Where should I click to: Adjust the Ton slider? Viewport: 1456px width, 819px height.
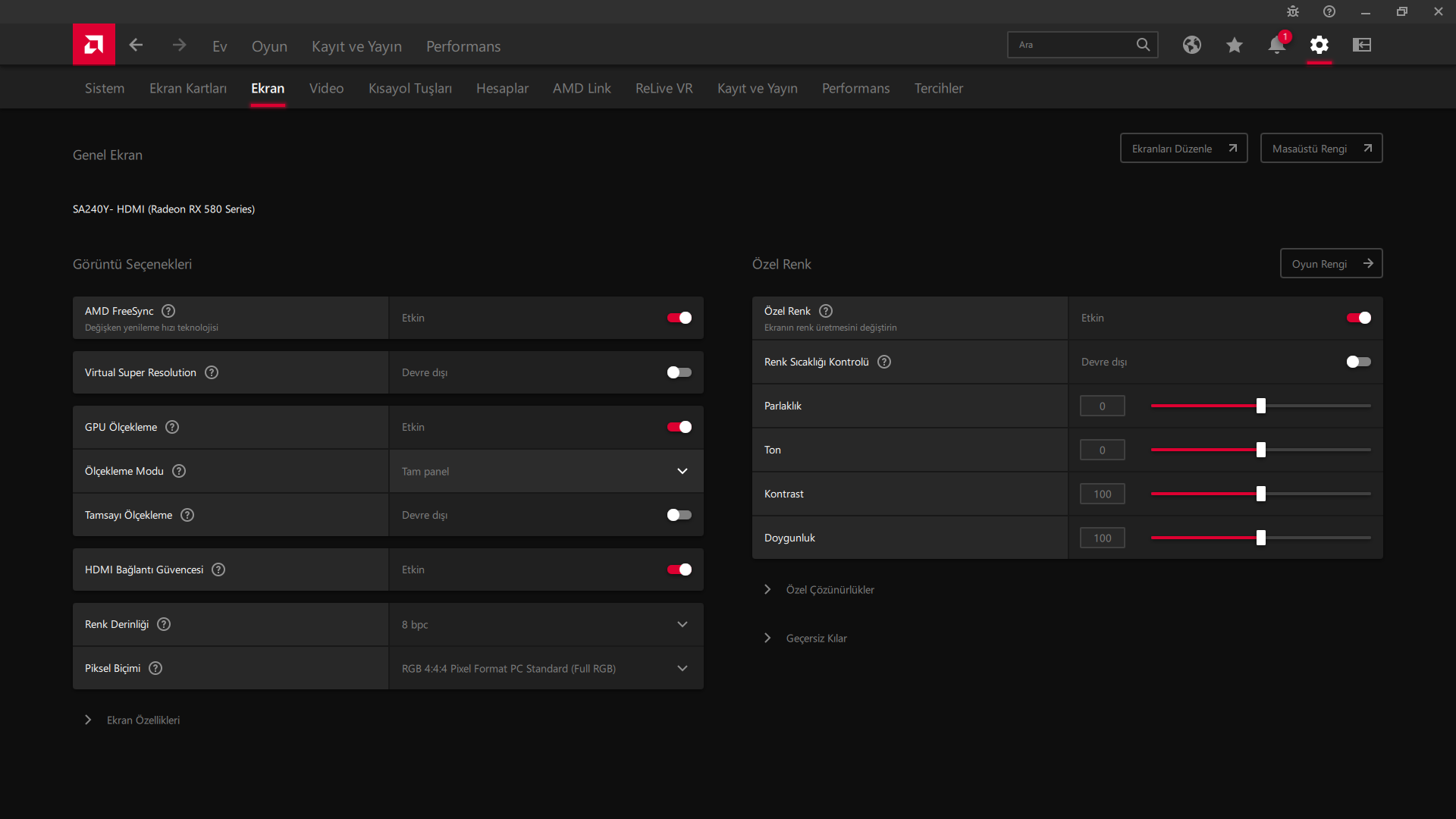point(1260,450)
